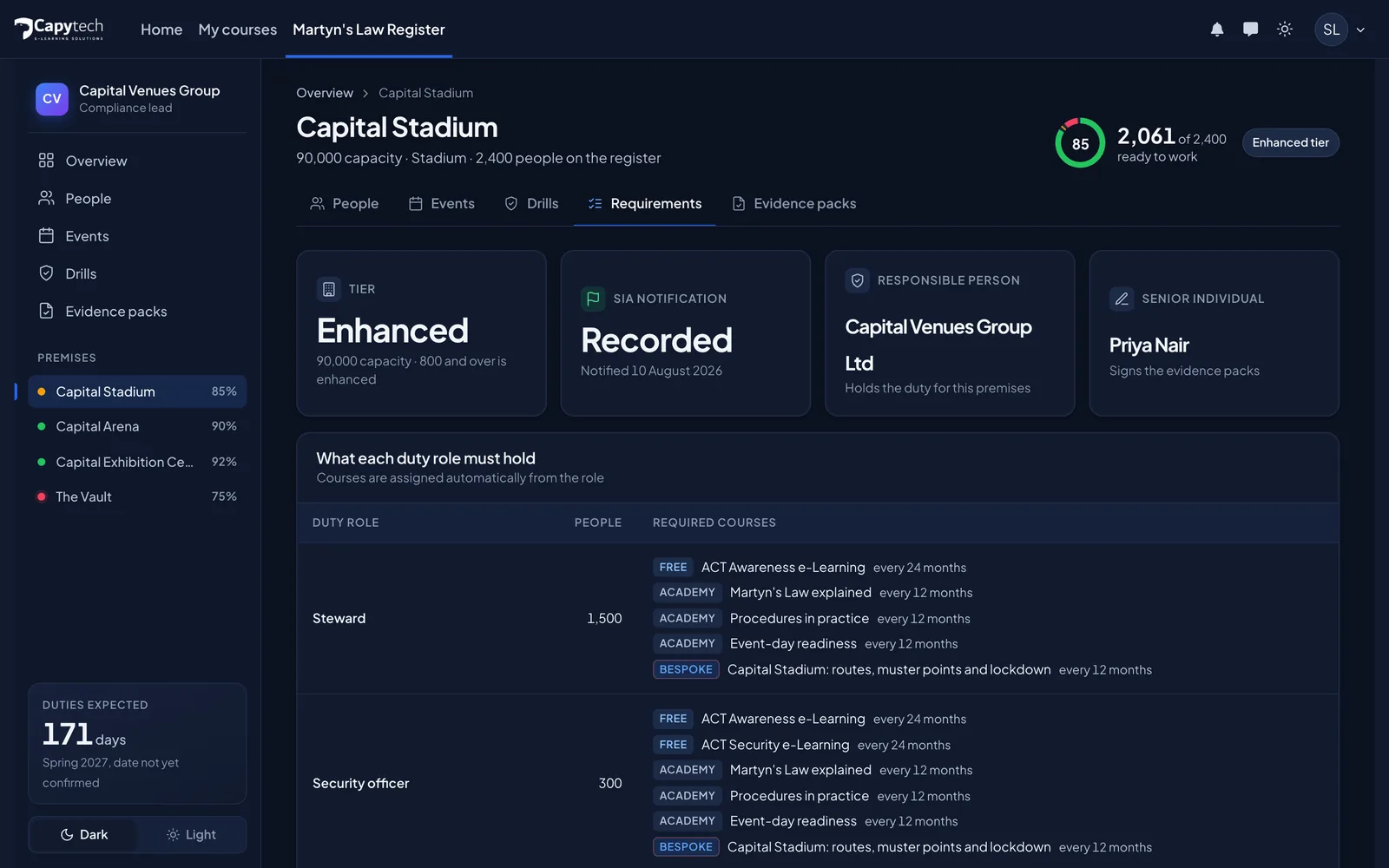Open My courses in top navigation
The height and width of the screenshot is (868, 1389).
(x=238, y=30)
